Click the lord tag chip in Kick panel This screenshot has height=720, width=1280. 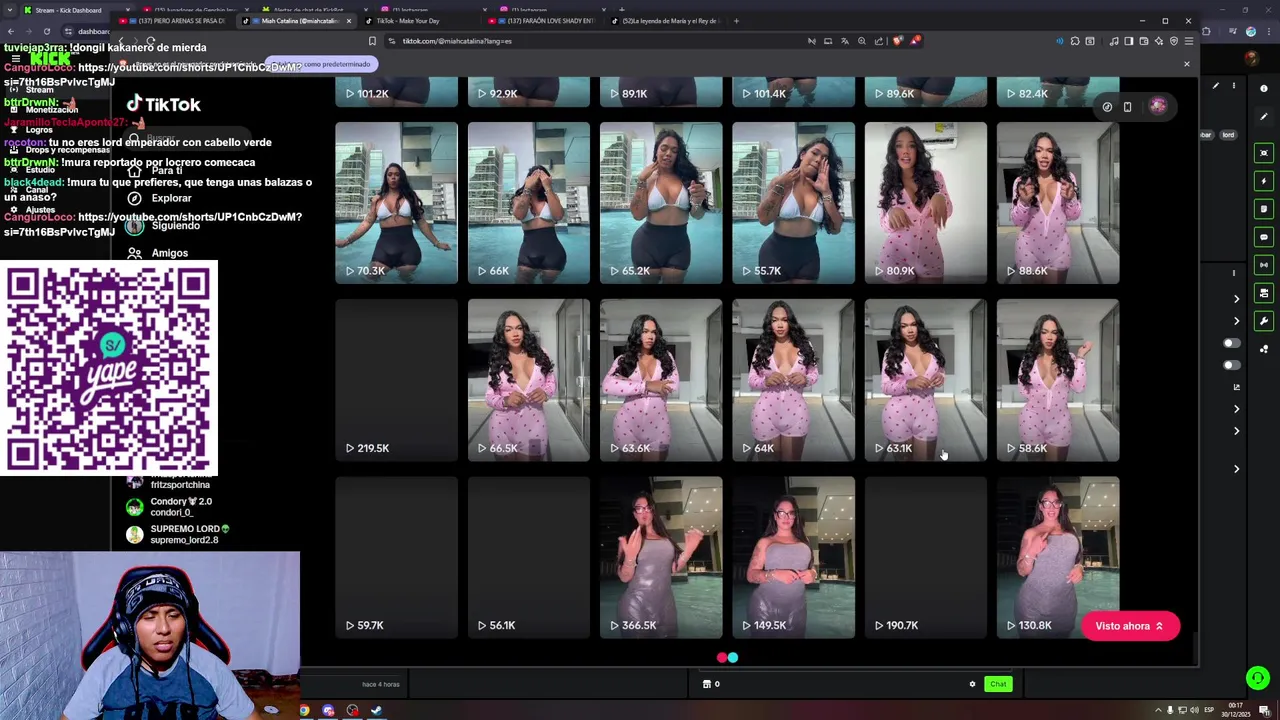pos(1228,134)
